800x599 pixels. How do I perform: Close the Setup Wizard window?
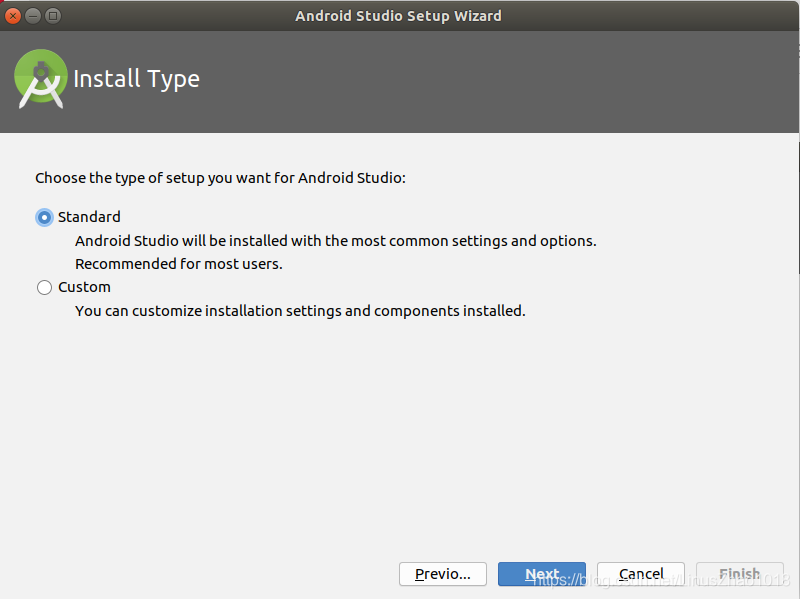tap(13, 16)
